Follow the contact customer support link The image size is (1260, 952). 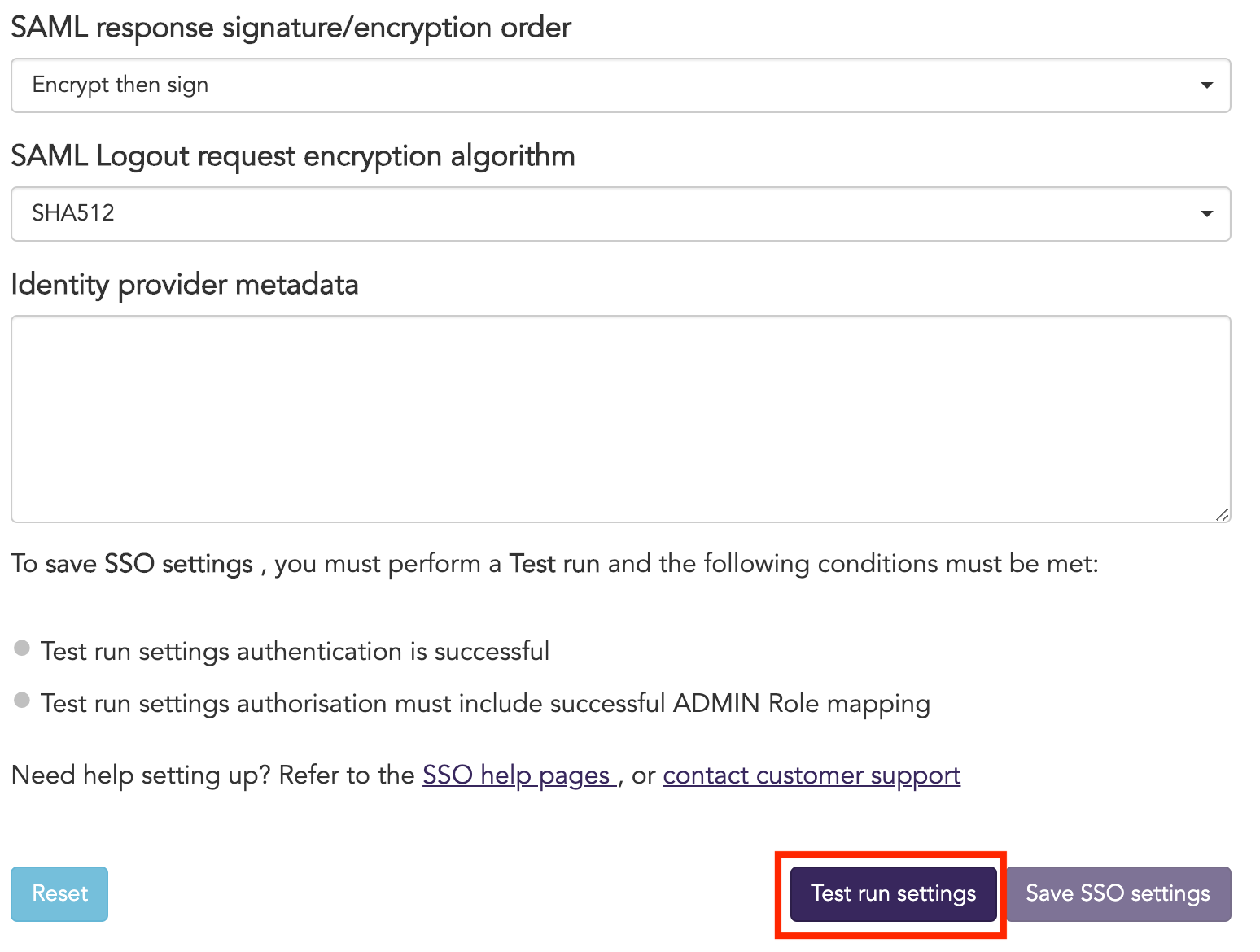point(812,775)
